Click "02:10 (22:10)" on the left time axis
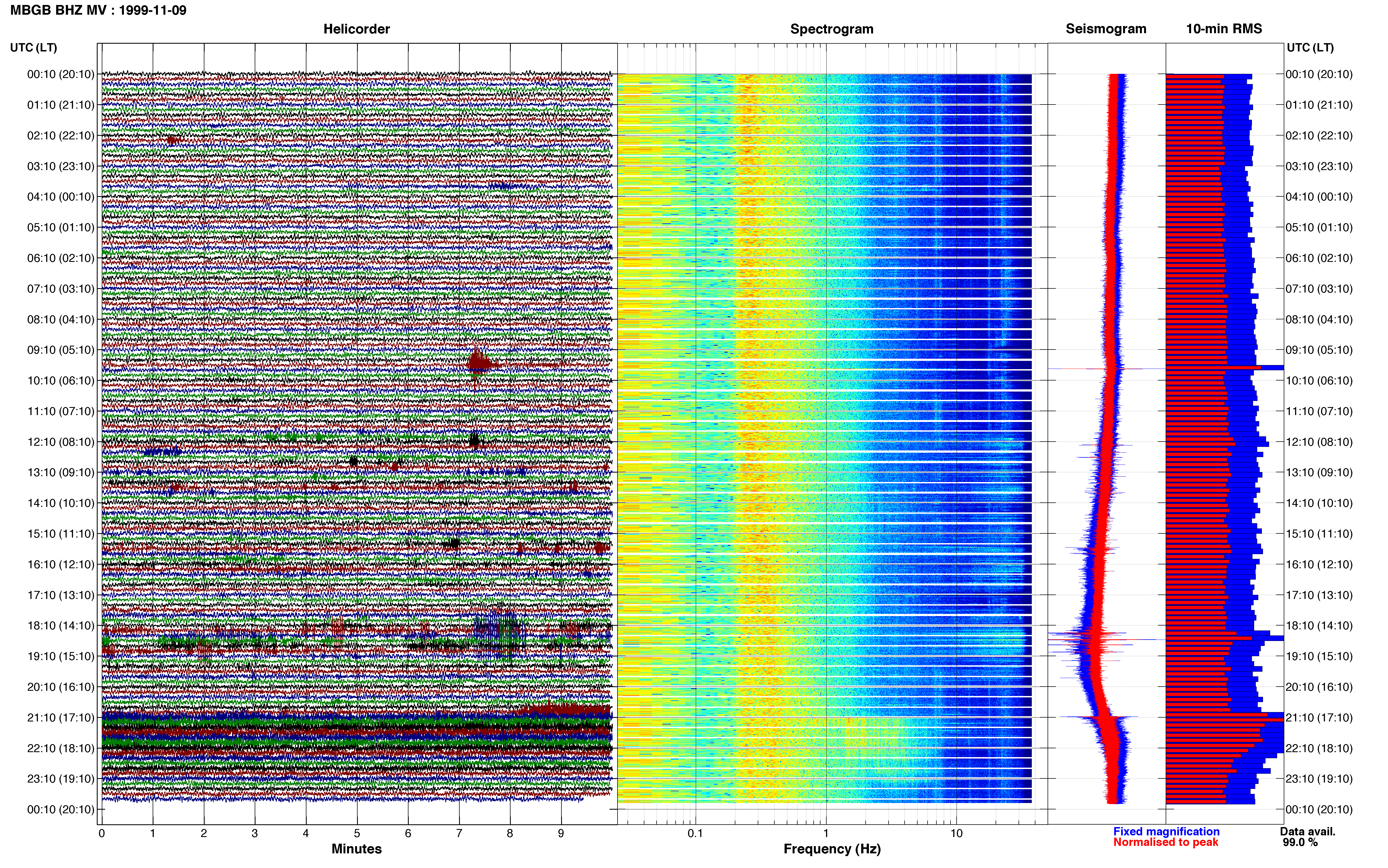 click(61, 135)
